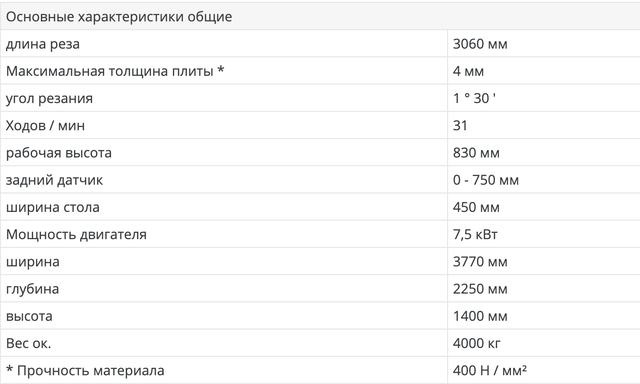Click the '3770 мм' width value
The height and width of the screenshot is (384, 640).
tap(480, 262)
